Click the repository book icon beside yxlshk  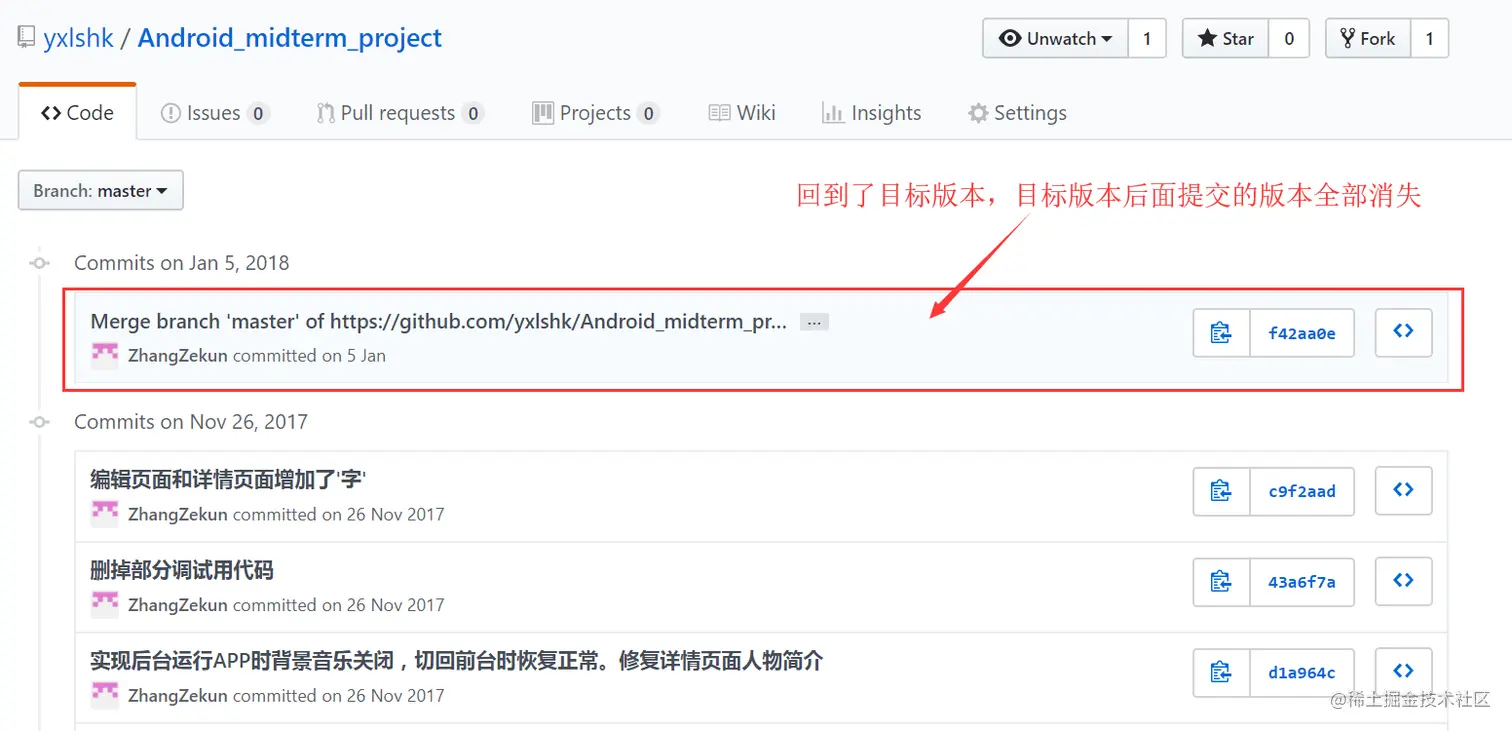(x=27, y=39)
